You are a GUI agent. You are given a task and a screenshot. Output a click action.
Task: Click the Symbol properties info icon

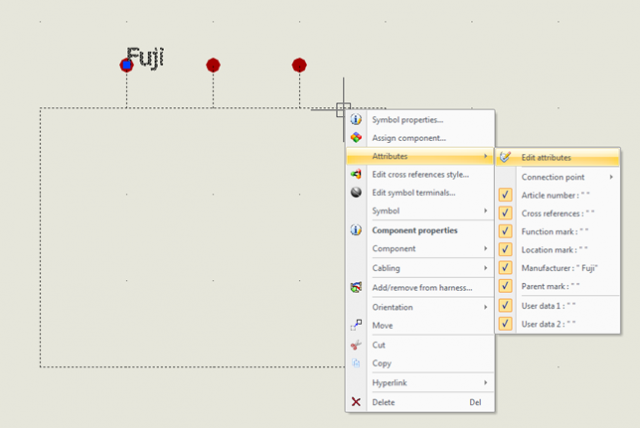click(356, 119)
